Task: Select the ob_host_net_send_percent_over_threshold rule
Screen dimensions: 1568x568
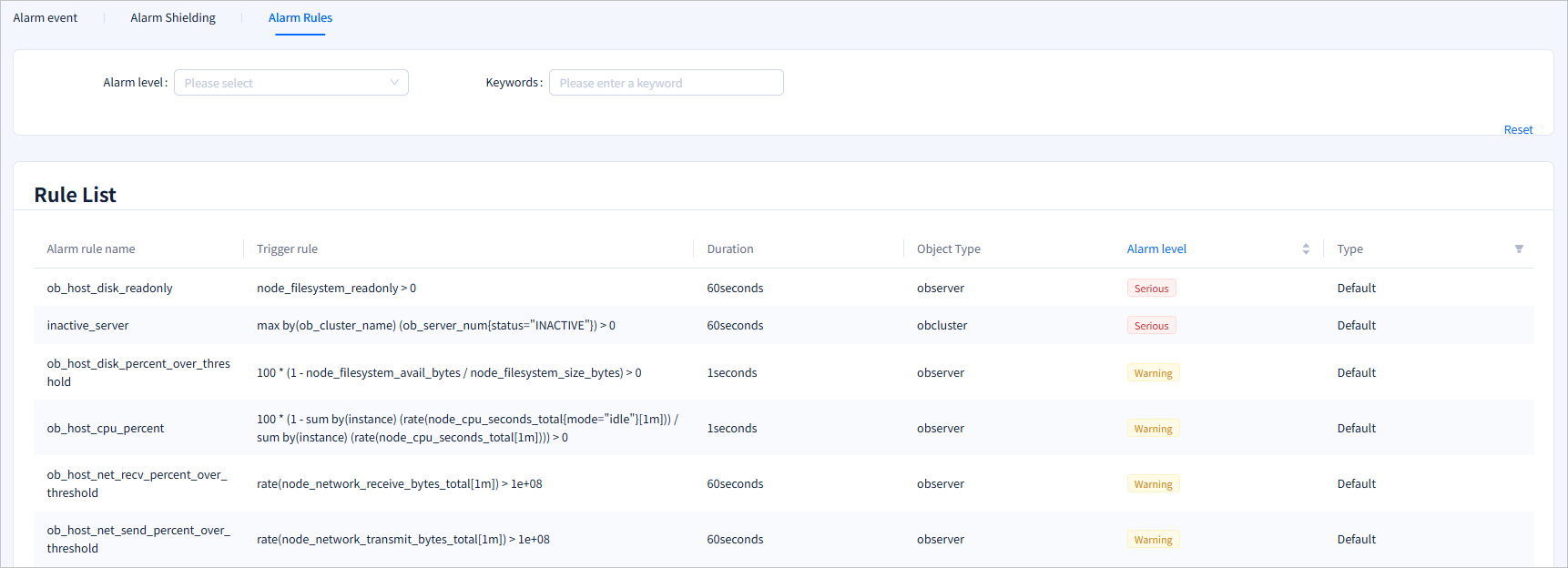Action: pos(138,540)
